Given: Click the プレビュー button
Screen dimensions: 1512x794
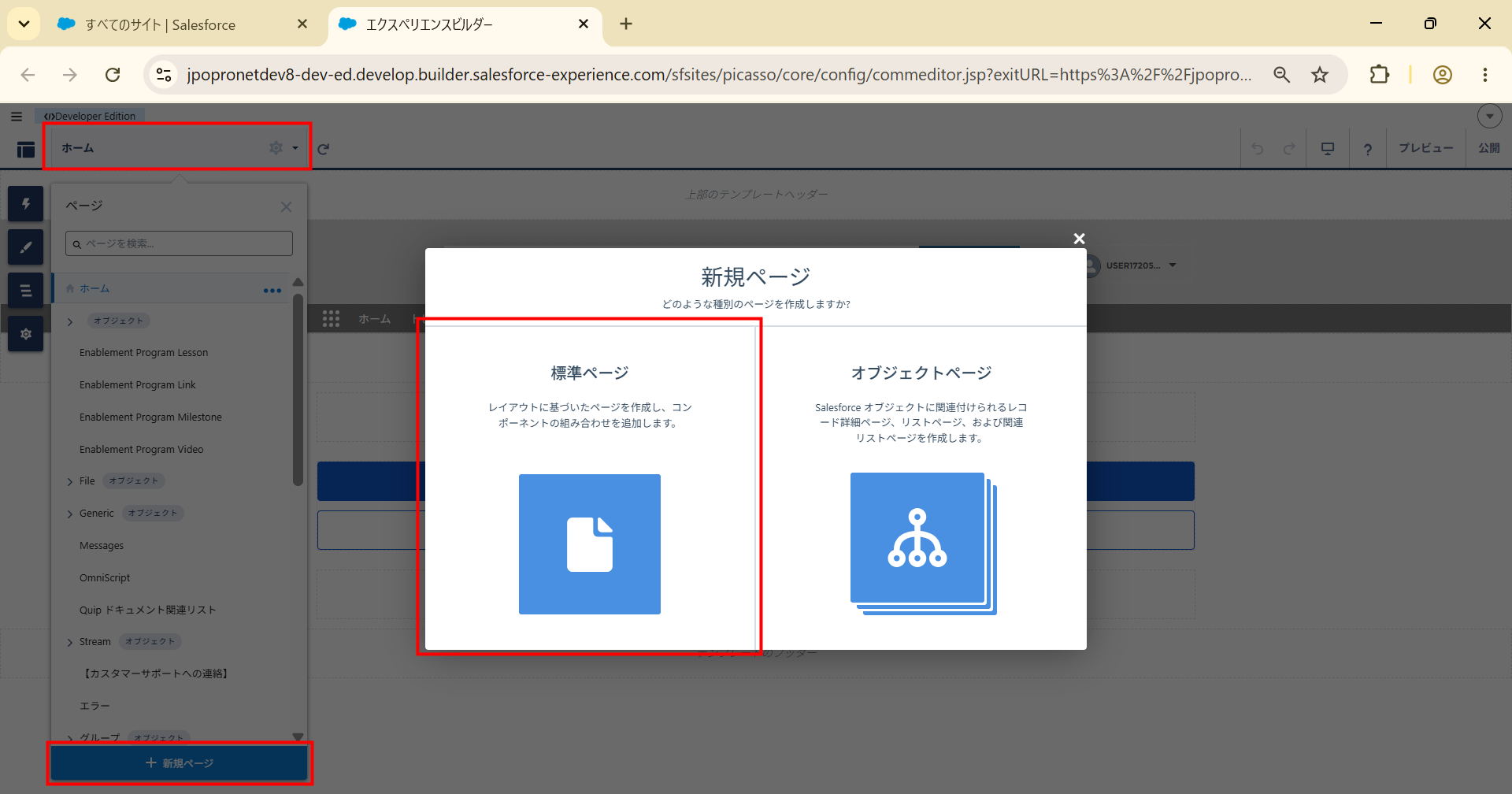Looking at the screenshot, I should [x=1425, y=148].
